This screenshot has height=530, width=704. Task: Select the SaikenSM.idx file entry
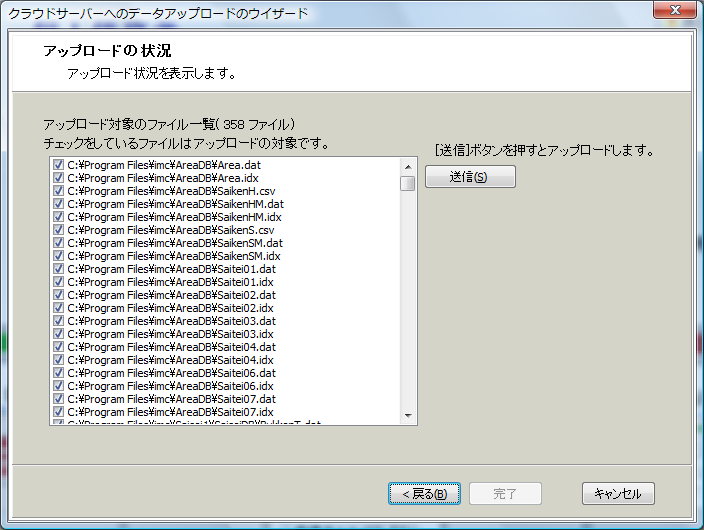tap(174, 256)
